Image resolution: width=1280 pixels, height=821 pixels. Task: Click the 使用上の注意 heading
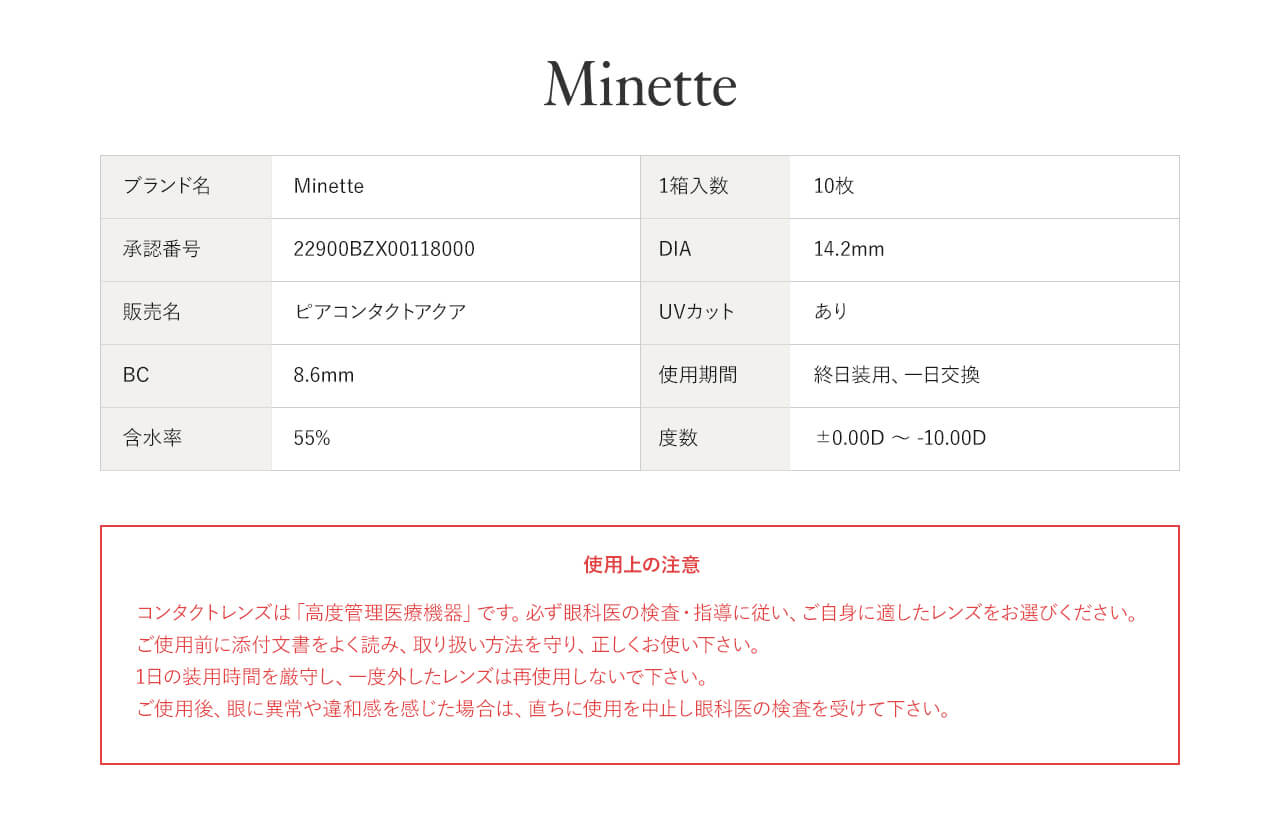click(641, 565)
